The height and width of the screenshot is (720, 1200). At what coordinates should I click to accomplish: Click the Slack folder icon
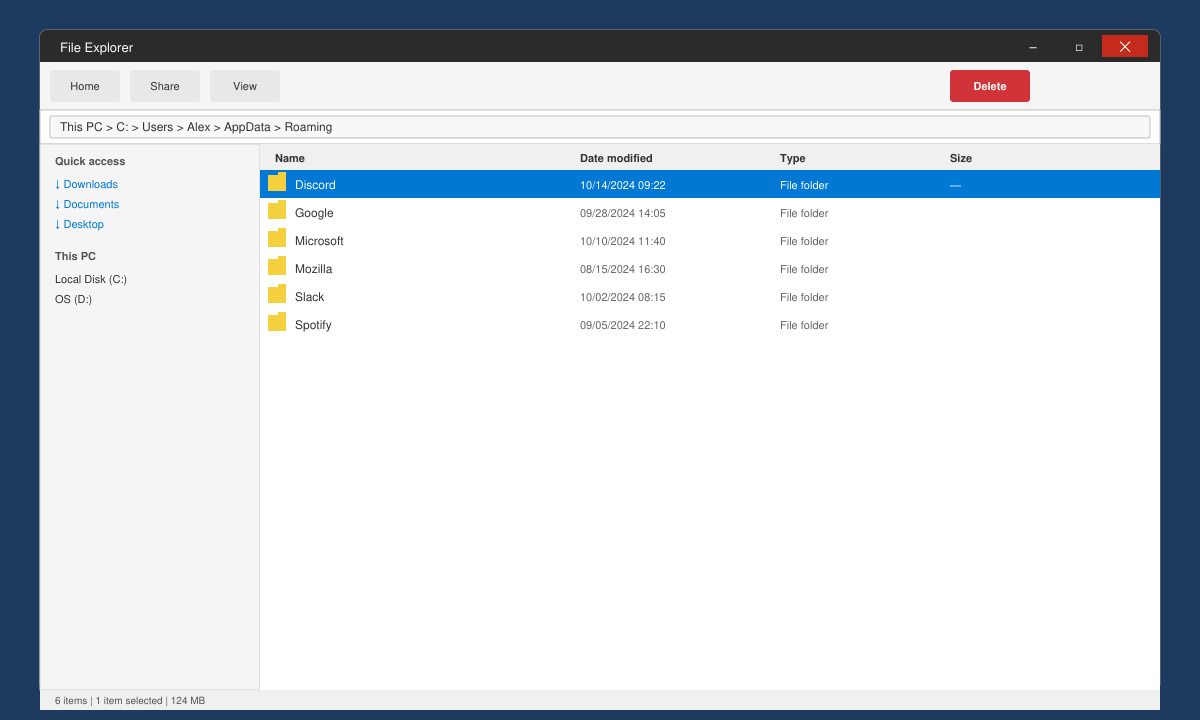(277, 294)
